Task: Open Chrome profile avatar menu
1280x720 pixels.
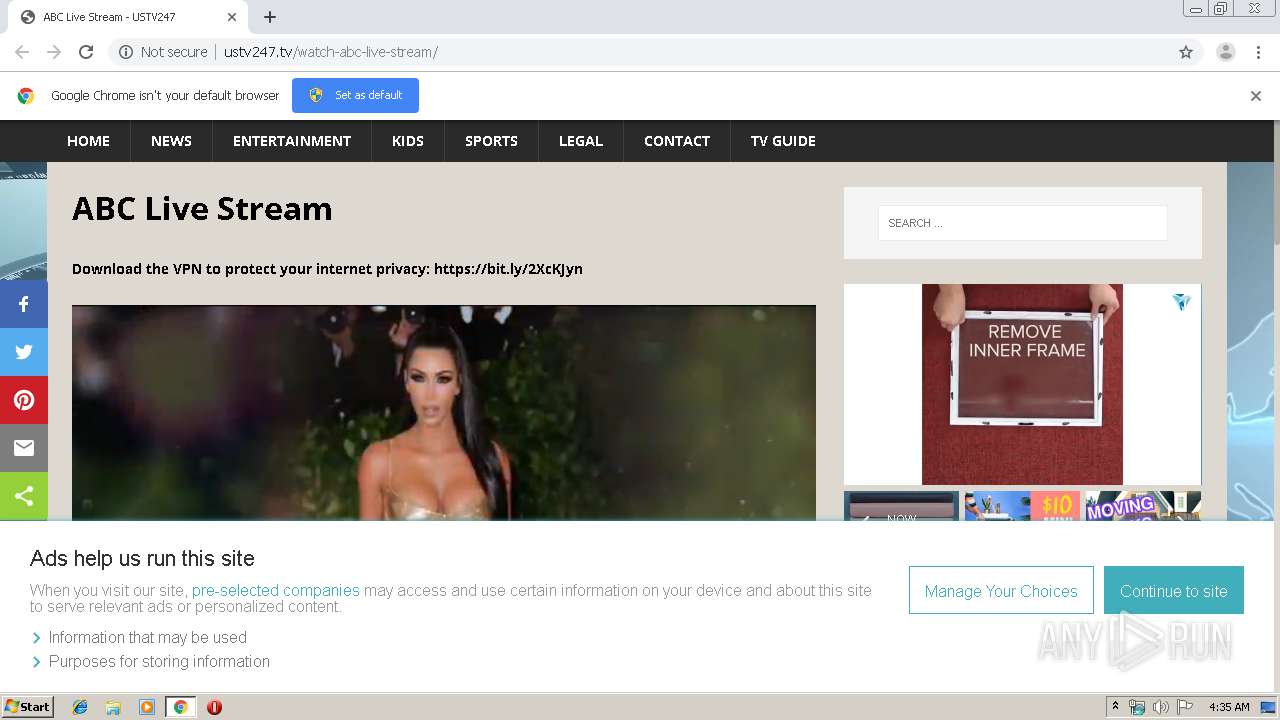Action: pyautogui.click(x=1225, y=52)
